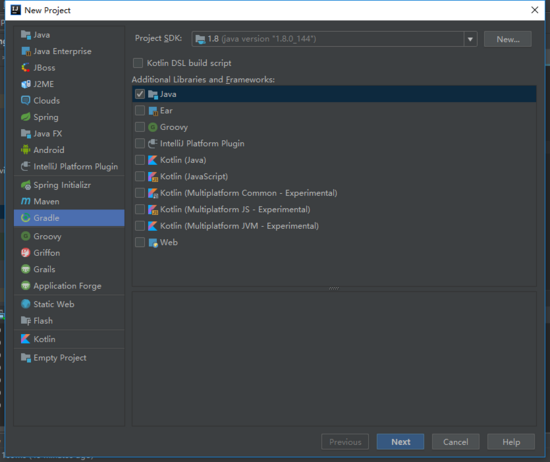Enable IntelliJ Platform Plugin framework checkbox
This screenshot has height=462, width=550.
pos(140,143)
